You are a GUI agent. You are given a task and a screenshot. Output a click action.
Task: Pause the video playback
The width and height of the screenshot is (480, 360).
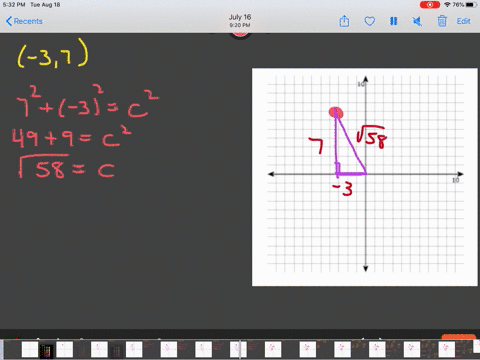pyautogui.click(x=394, y=21)
